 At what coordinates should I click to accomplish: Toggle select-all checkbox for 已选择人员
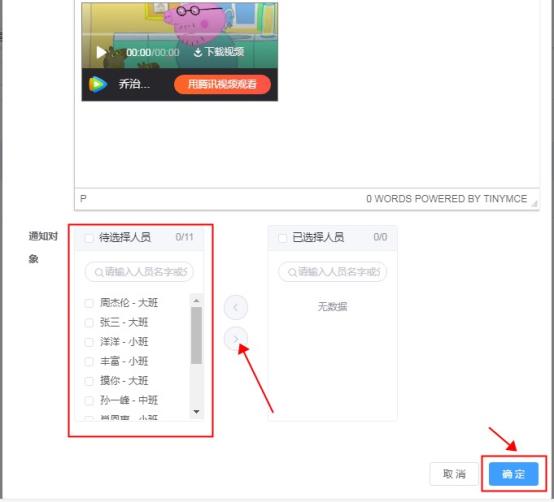coord(282,238)
